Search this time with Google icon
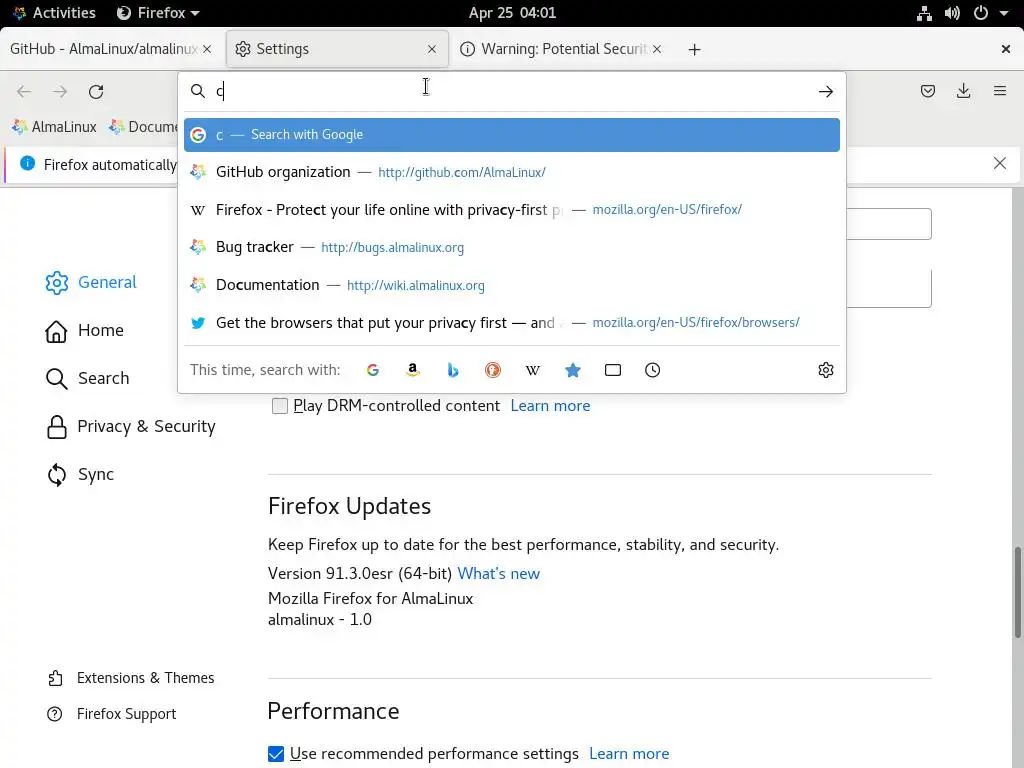The height and width of the screenshot is (768, 1024). pos(373,370)
